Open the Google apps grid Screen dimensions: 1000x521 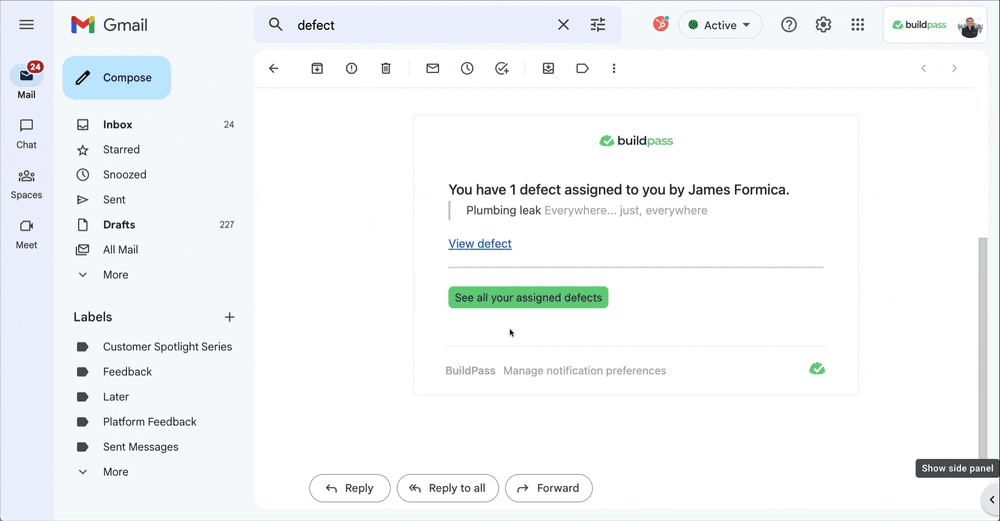(858, 25)
